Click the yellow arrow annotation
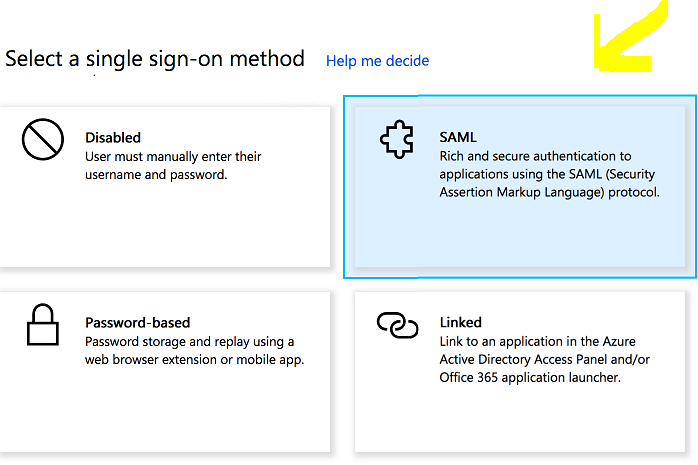Screen dimensions: 698x465 click(631, 38)
